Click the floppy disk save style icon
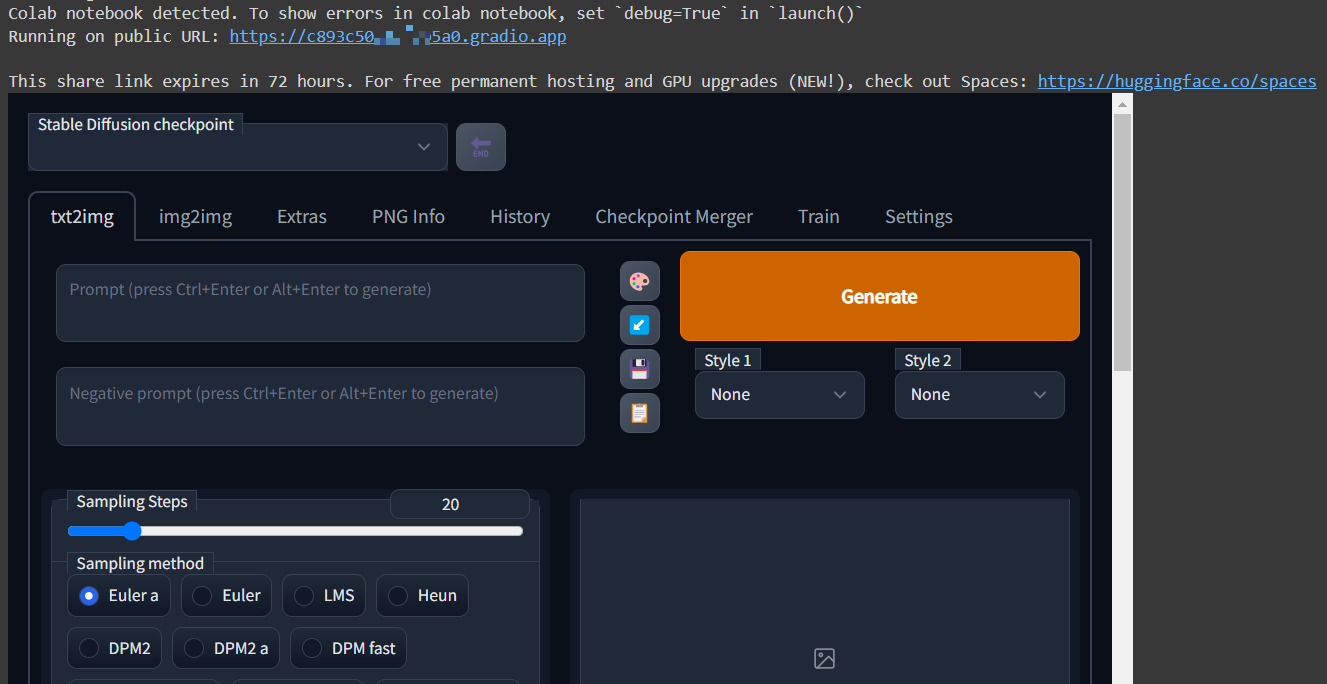The image size is (1327, 684). point(639,369)
